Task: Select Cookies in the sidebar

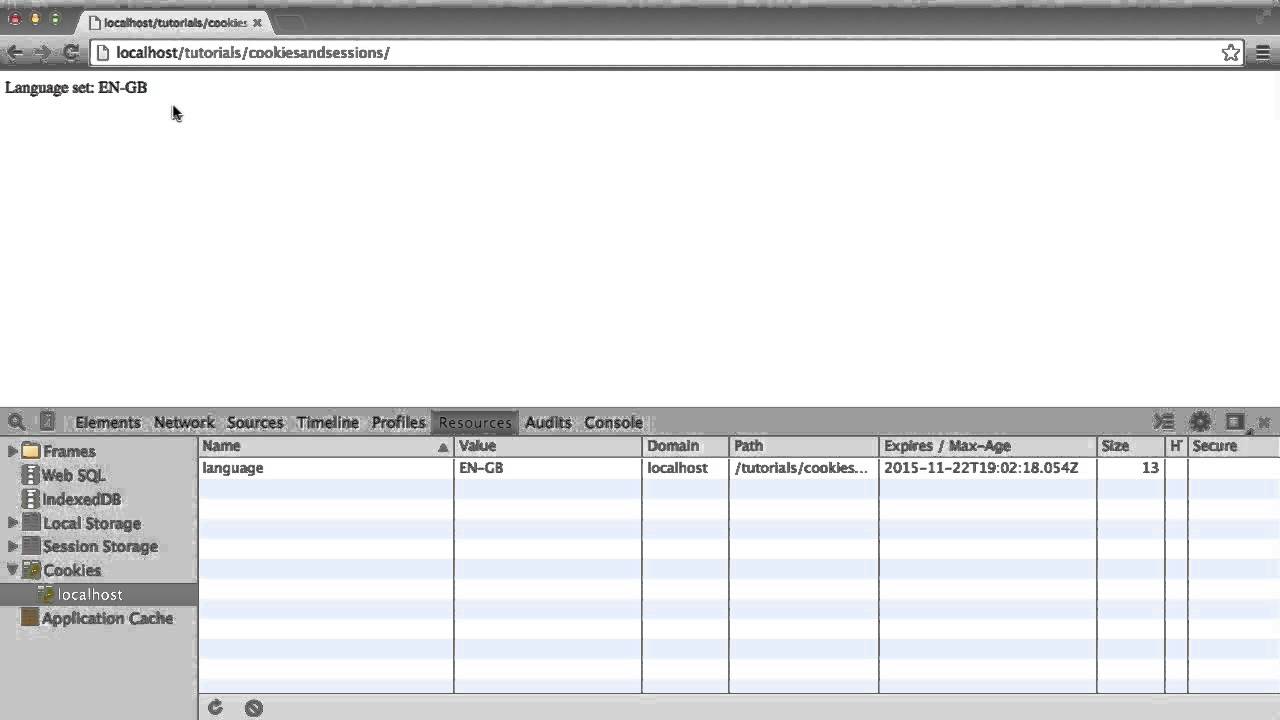Action: pos(72,570)
